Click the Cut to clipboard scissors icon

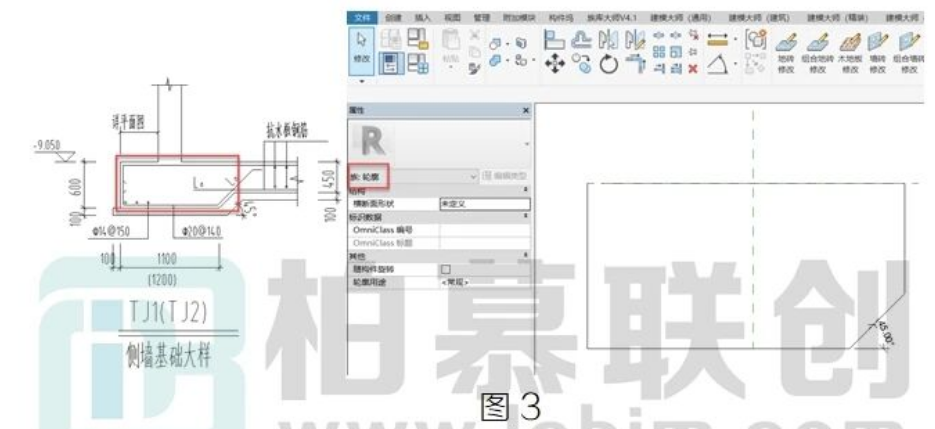coord(475,35)
